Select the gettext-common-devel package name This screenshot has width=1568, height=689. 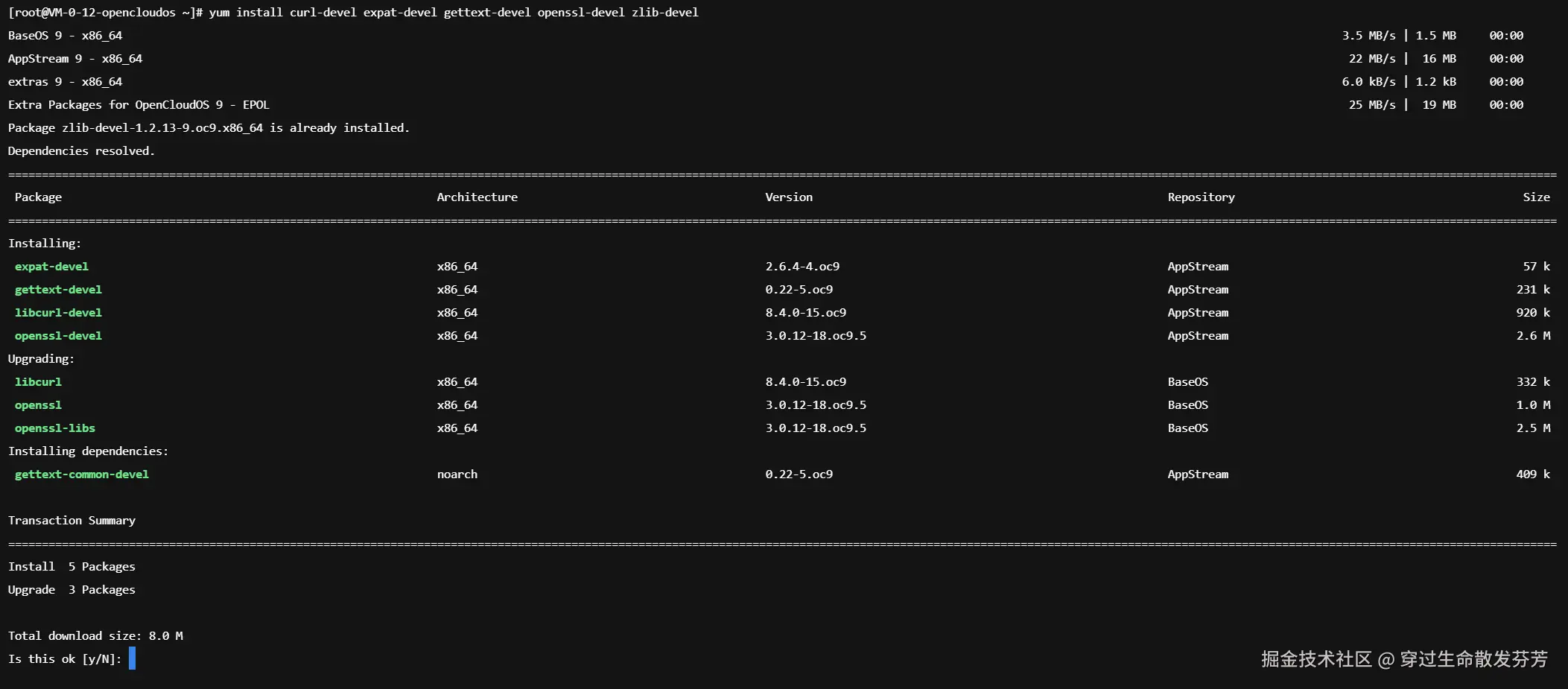[82, 474]
